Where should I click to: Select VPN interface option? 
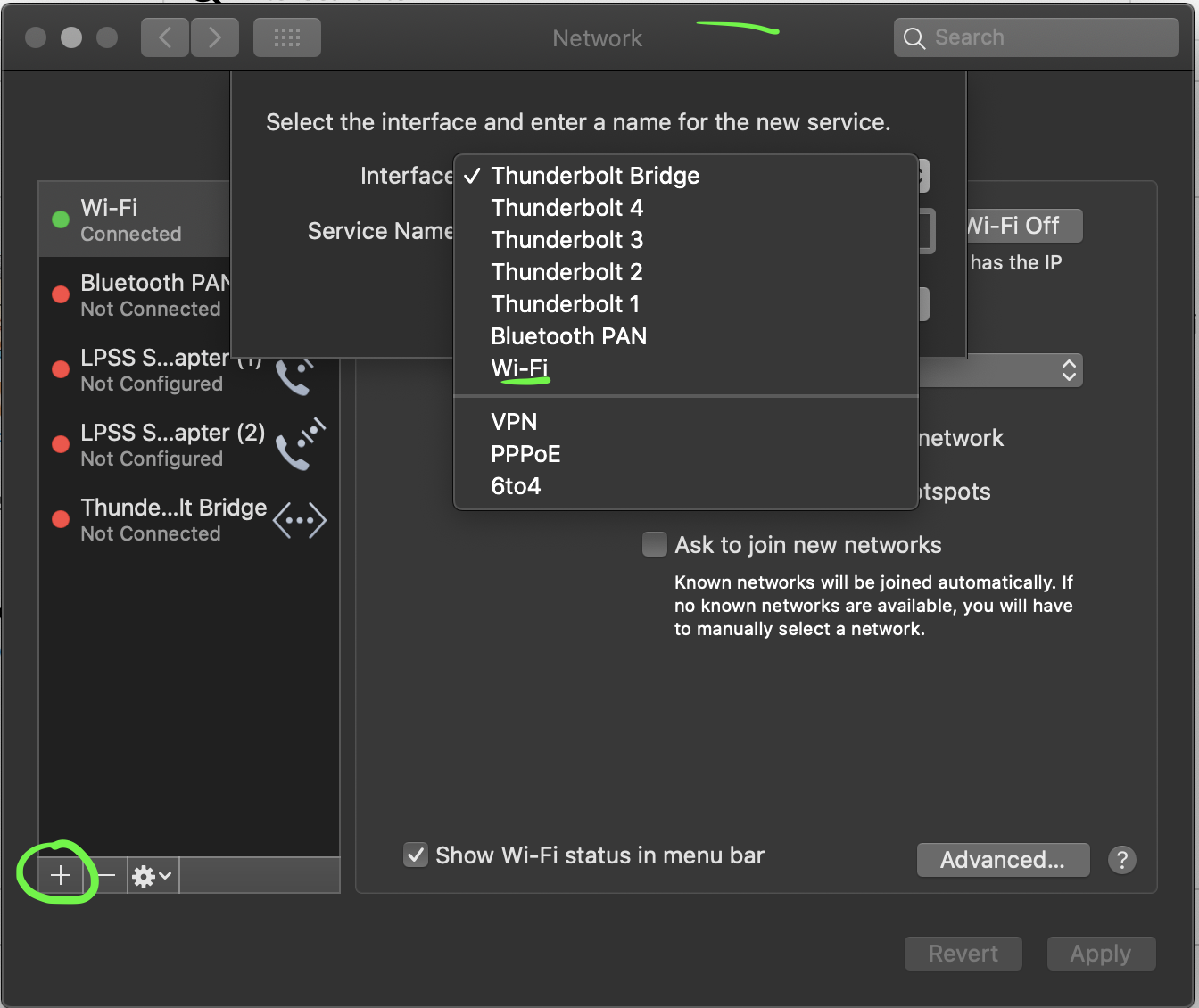[x=514, y=422]
